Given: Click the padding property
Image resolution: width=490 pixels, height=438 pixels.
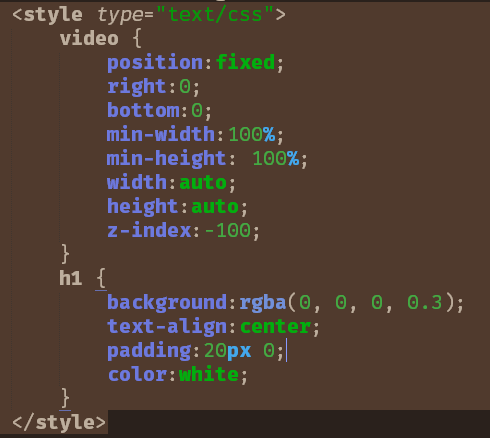Looking at the screenshot, I should (149, 351).
